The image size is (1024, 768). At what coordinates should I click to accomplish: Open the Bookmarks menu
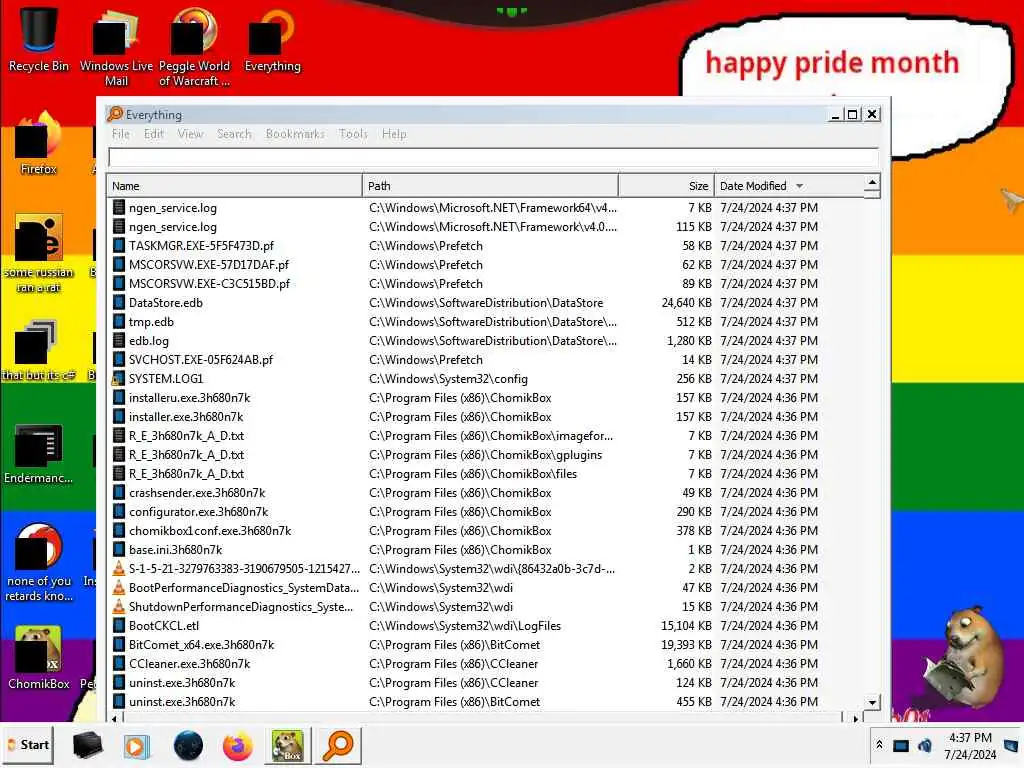[295, 134]
